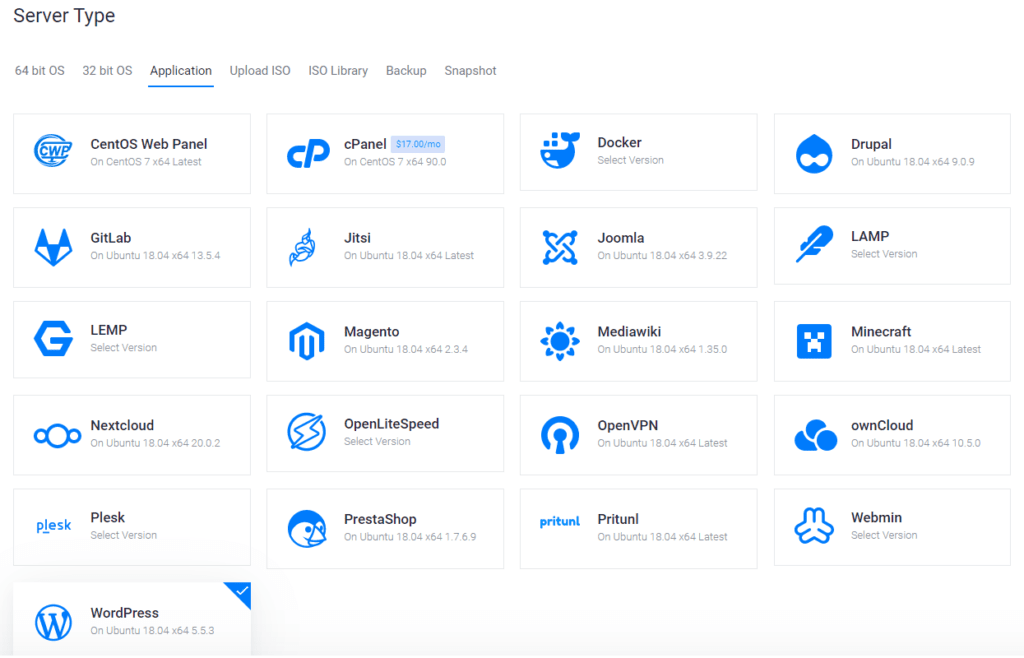This screenshot has height=658, width=1024.
Task: Click the Drupal drop icon
Action: click(x=814, y=153)
